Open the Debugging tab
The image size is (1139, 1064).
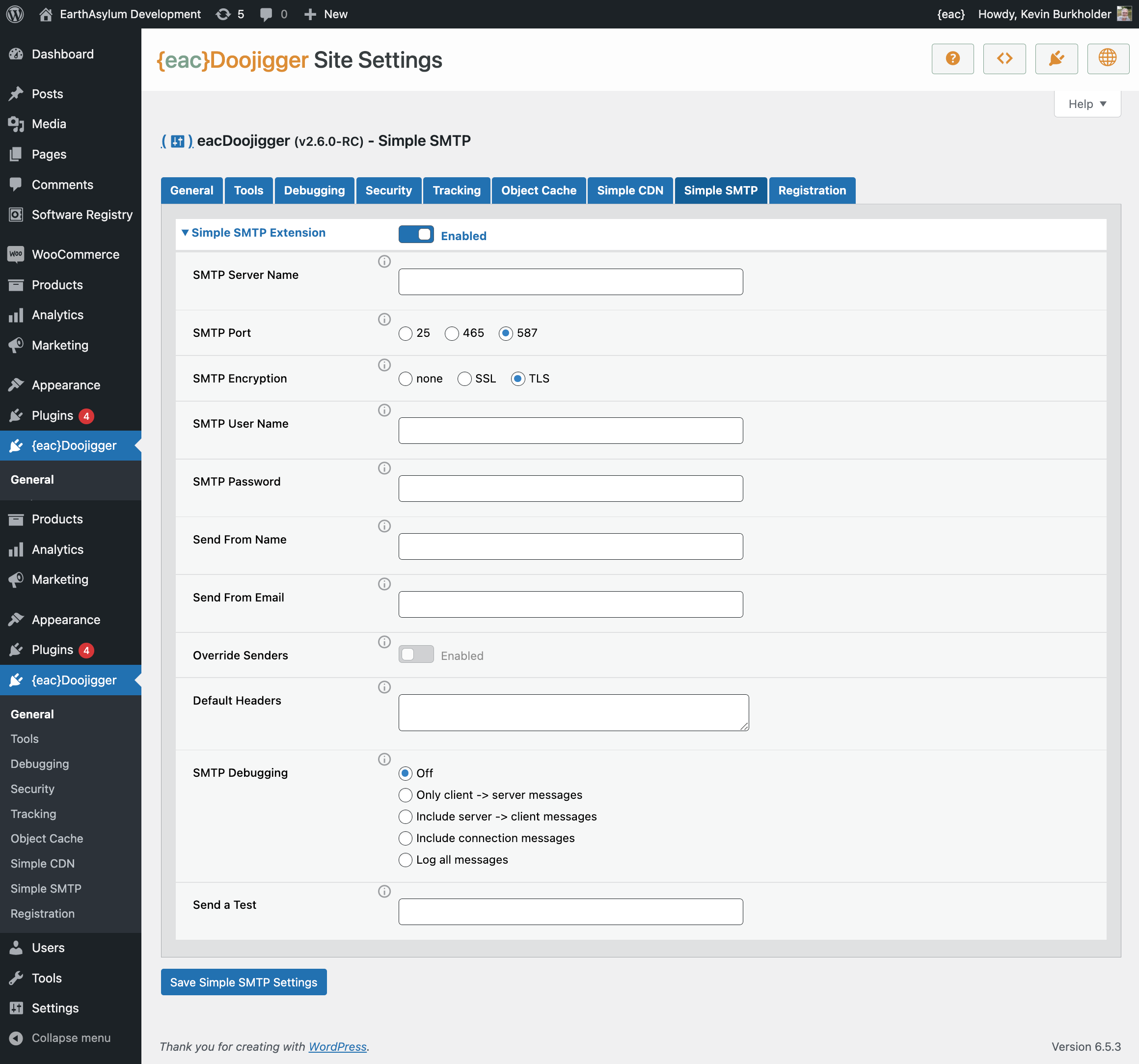click(314, 190)
